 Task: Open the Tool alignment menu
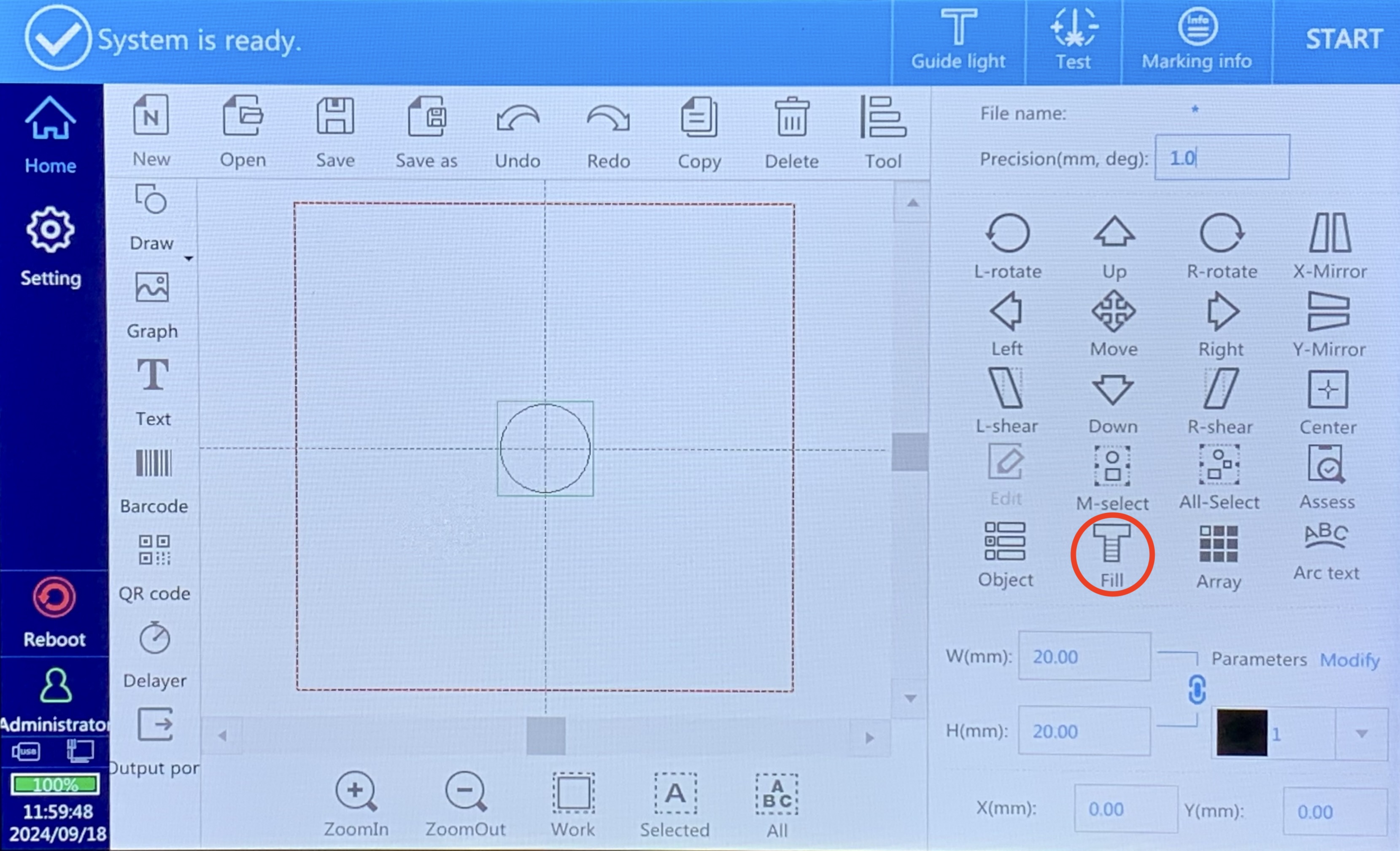click(x=884, y=133)
